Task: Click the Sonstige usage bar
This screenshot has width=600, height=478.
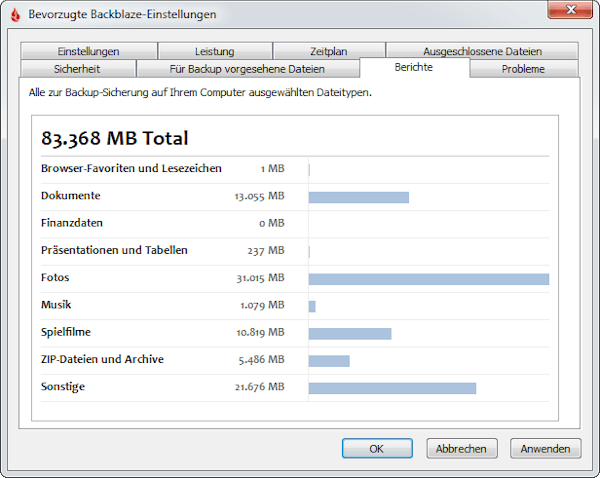Action: (392, 388)
